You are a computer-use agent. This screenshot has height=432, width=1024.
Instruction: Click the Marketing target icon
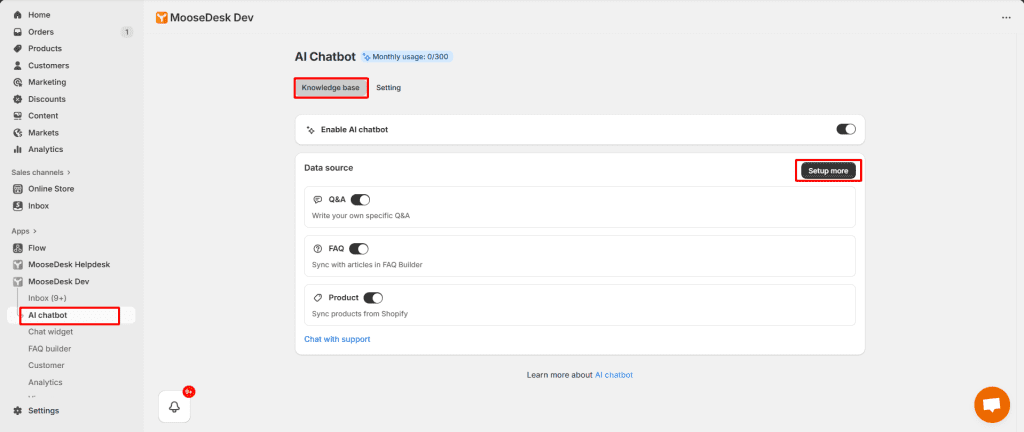(x=18, y=82)
